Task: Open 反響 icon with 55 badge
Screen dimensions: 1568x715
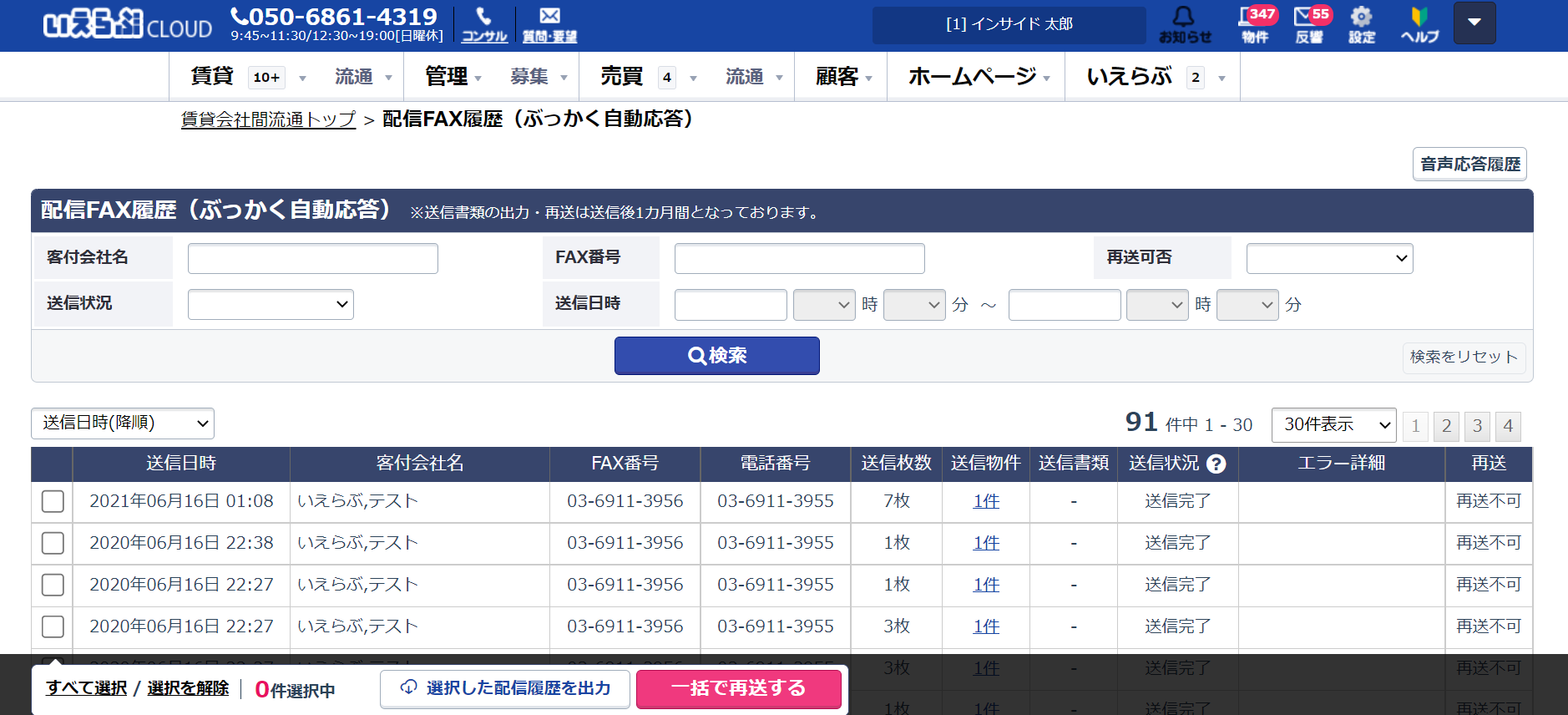Action: point(1308,25)
